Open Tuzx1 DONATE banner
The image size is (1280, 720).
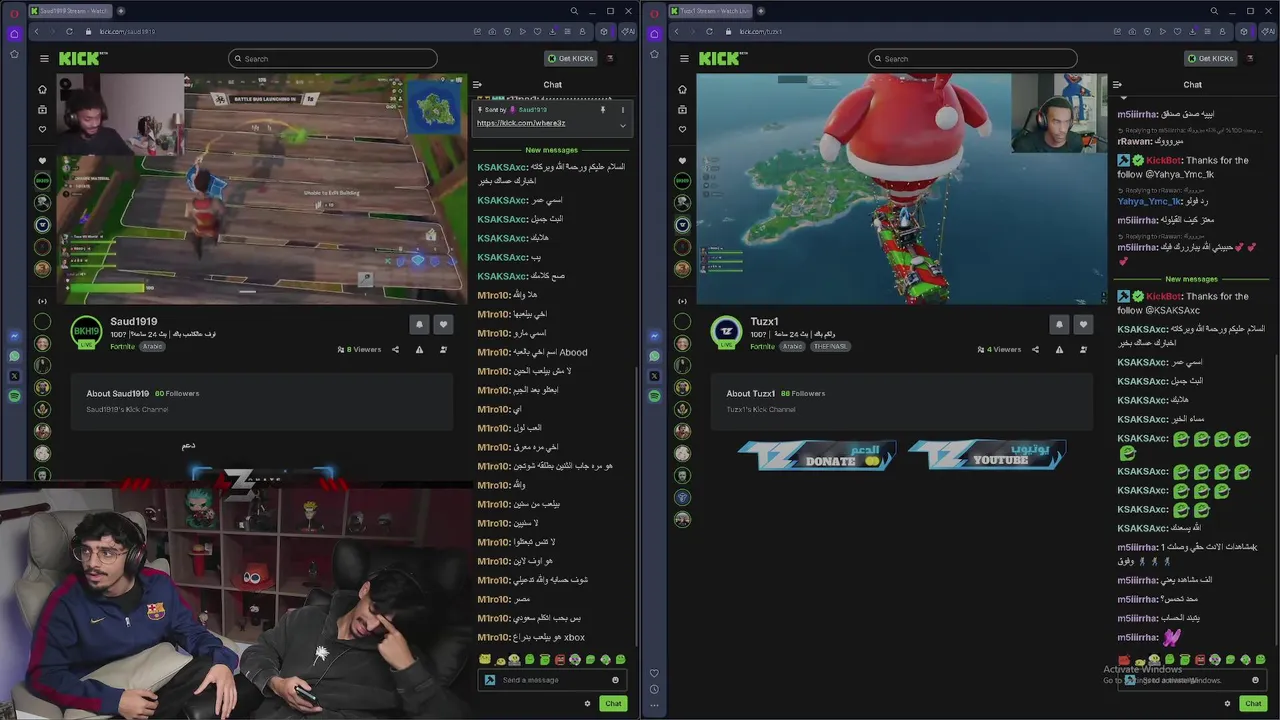point(816,455)
